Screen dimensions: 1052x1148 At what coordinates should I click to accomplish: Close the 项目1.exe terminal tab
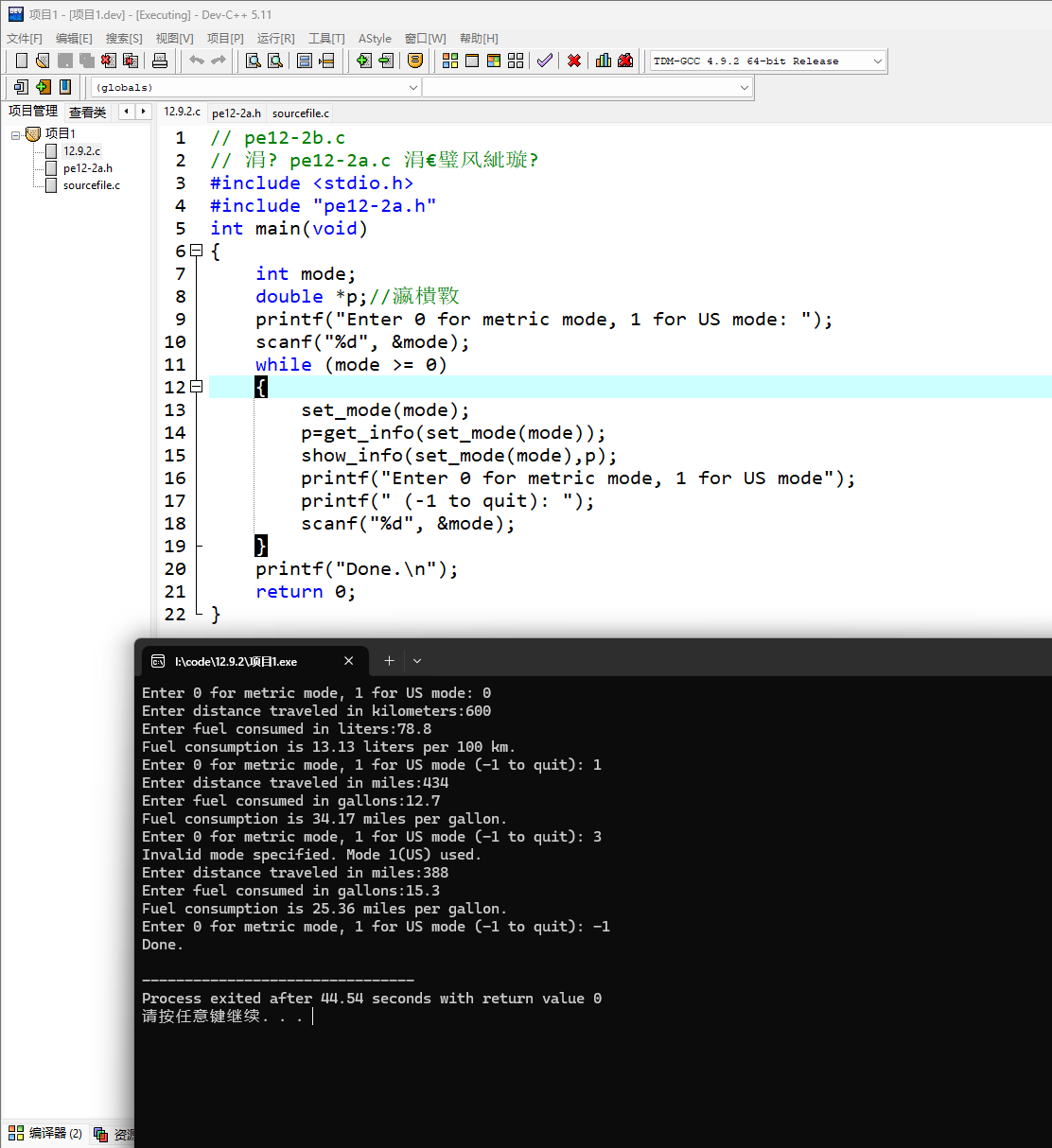[x=349, y=661]
